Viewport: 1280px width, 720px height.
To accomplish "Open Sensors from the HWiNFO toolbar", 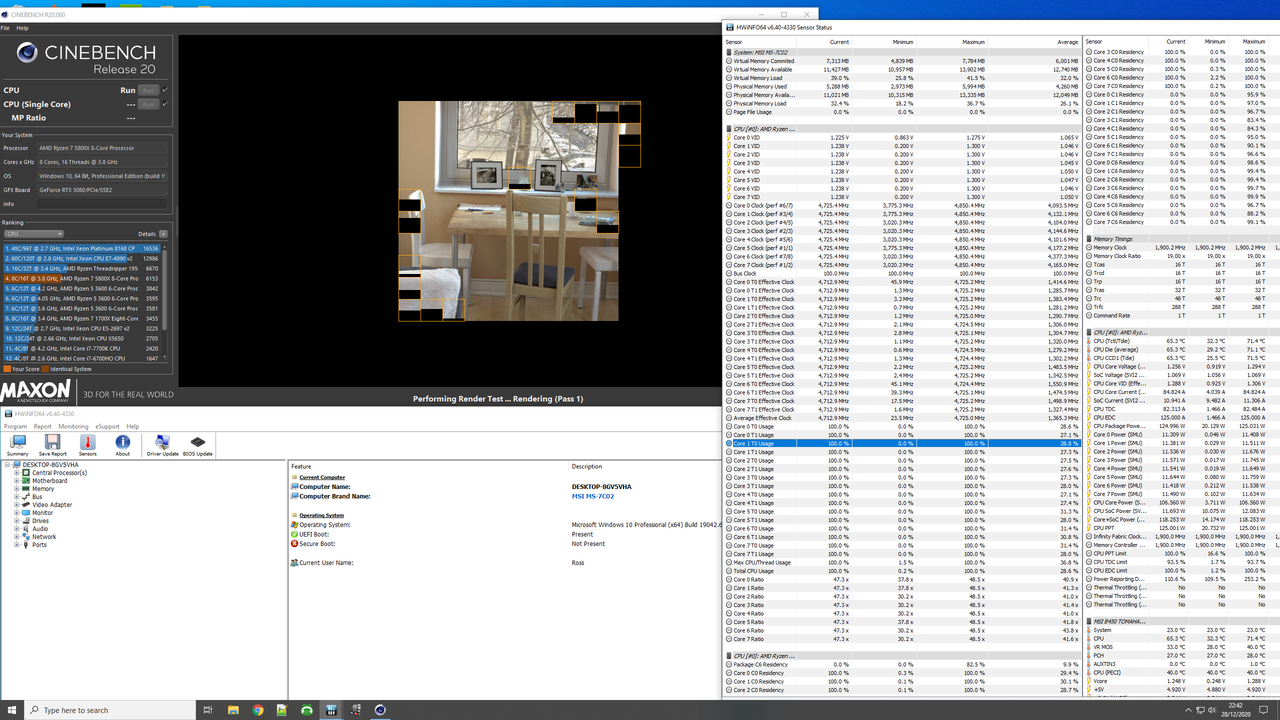I will click(x=87, y=445).
